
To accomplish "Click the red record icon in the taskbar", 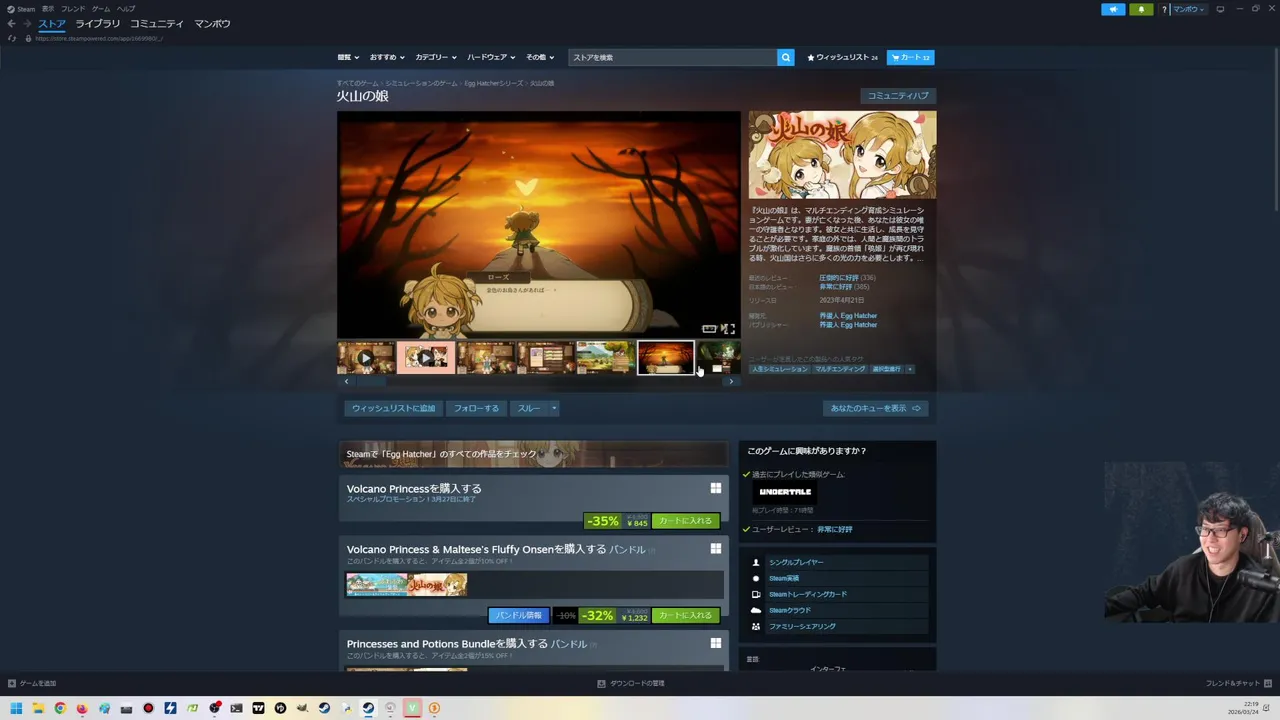I will point(148,708).
